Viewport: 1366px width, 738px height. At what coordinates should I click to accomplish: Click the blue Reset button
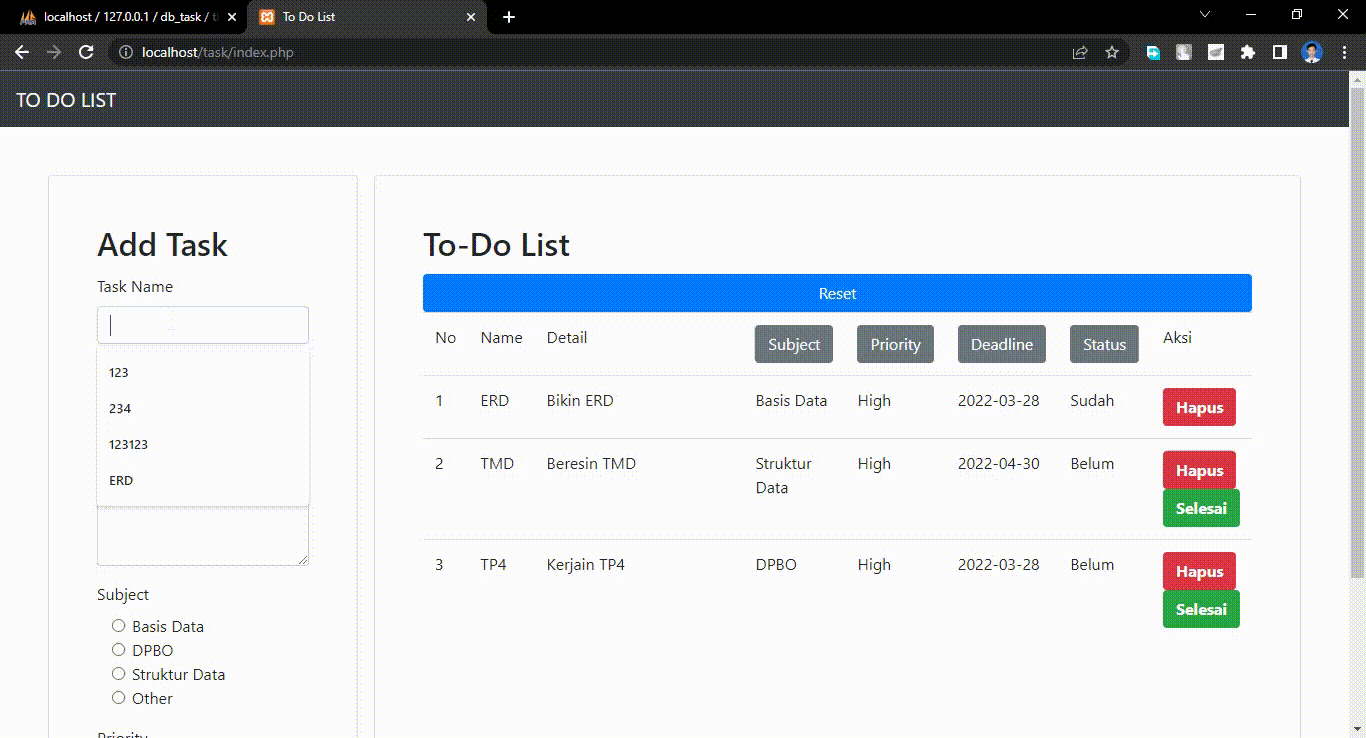(837, 293)
